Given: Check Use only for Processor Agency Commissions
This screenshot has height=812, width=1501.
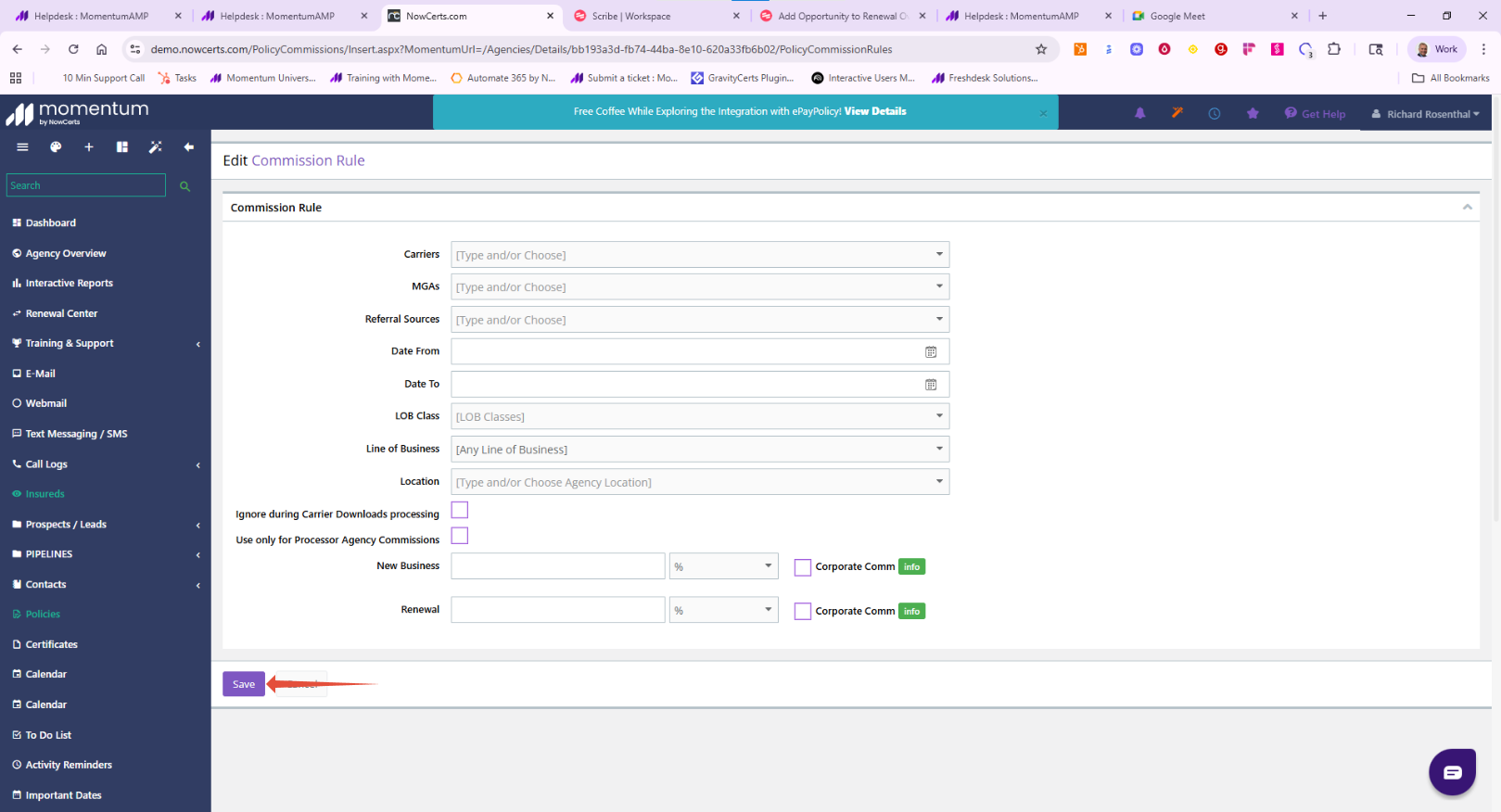Looking at the screenshot, I should pos(460,536).
